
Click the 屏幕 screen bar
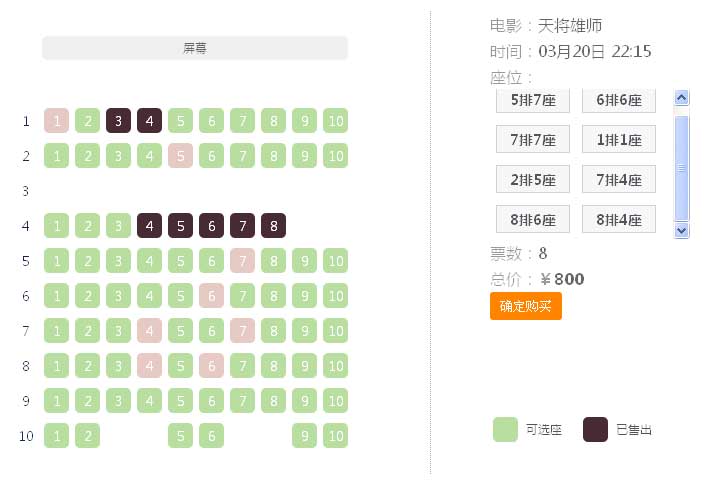(195, 48)
